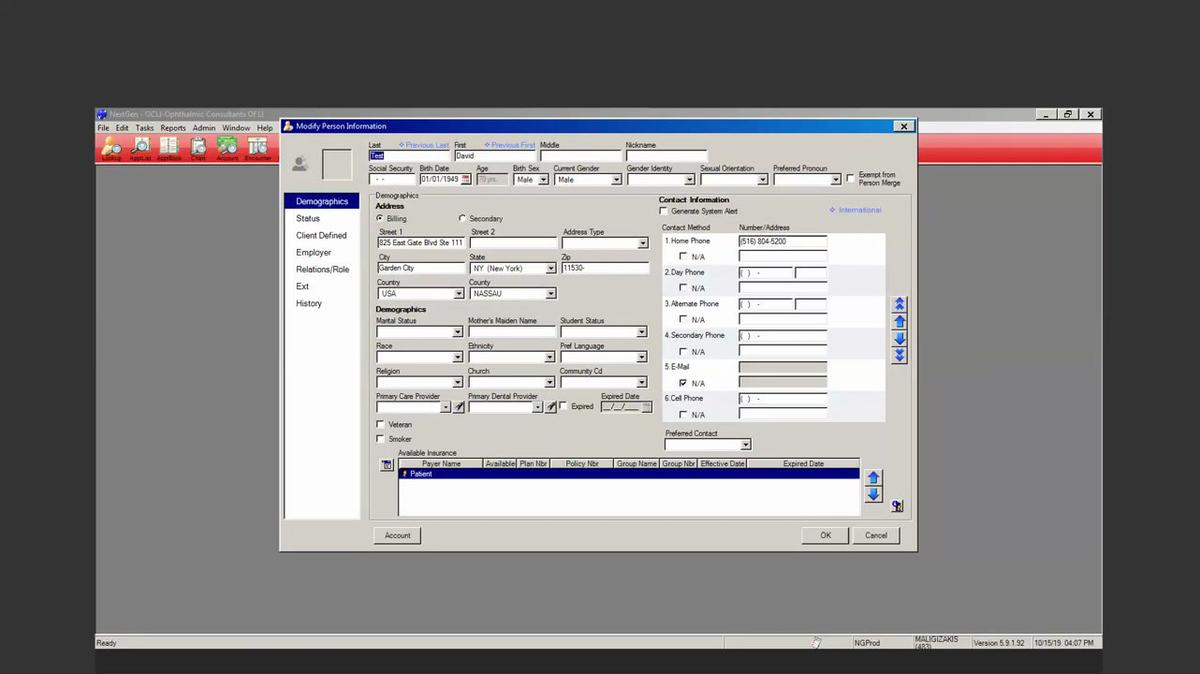The width and height of the screenshot is (1200, 674).
Task: Click the icon left of the insurance grid
Action: (386, 465)
